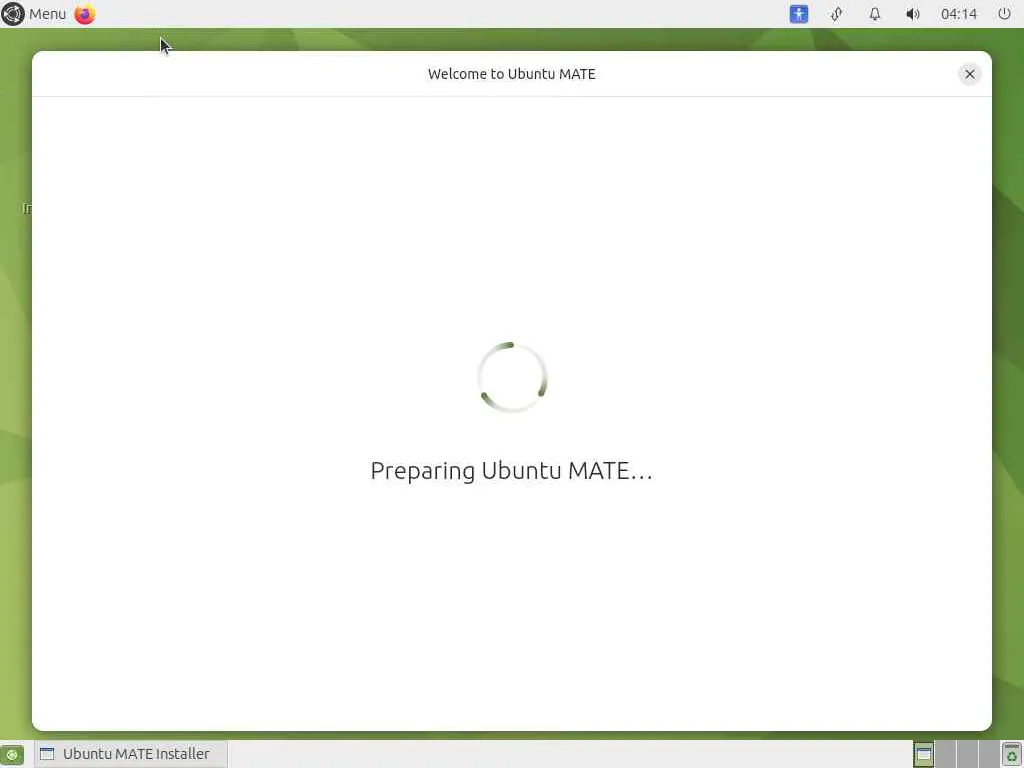Launch Firefox from the top panel

(x=85, y=14)
